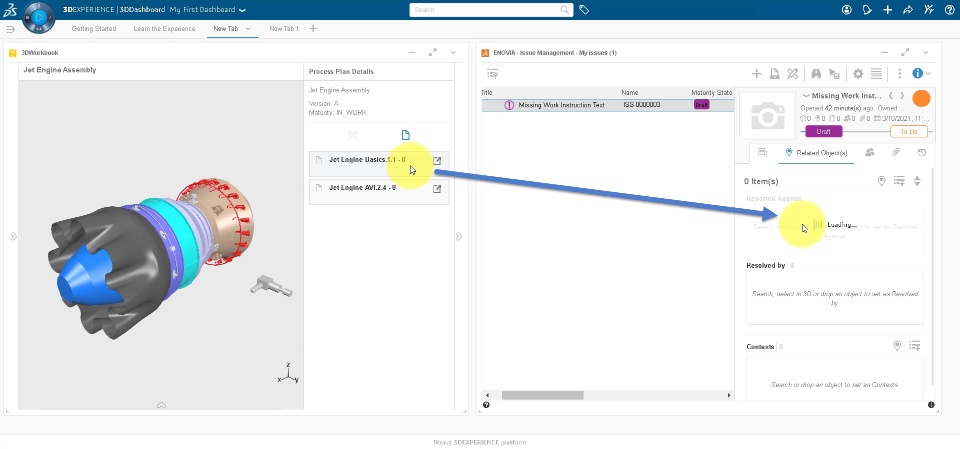Screen dimensions: 960x449
Task: Open the dropdown chevron next to information icon
Action: [x=929, y=74]
